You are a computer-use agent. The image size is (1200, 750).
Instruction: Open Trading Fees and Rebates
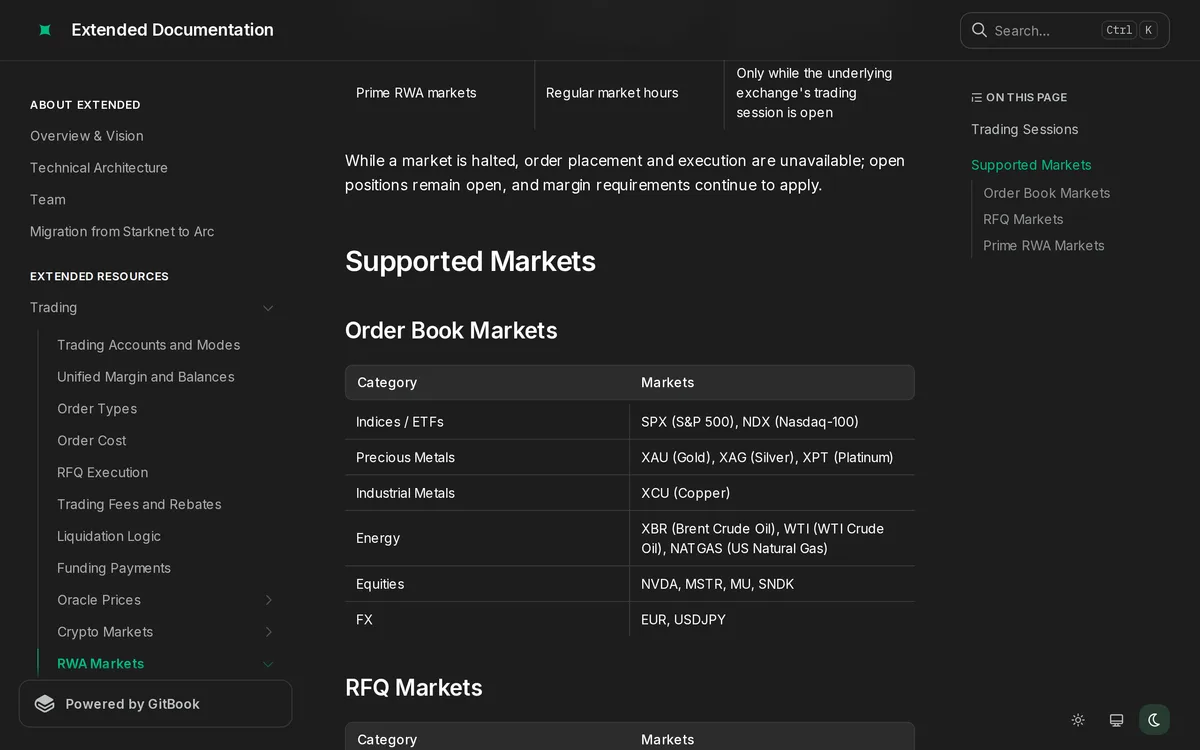(x=139, y=505)
